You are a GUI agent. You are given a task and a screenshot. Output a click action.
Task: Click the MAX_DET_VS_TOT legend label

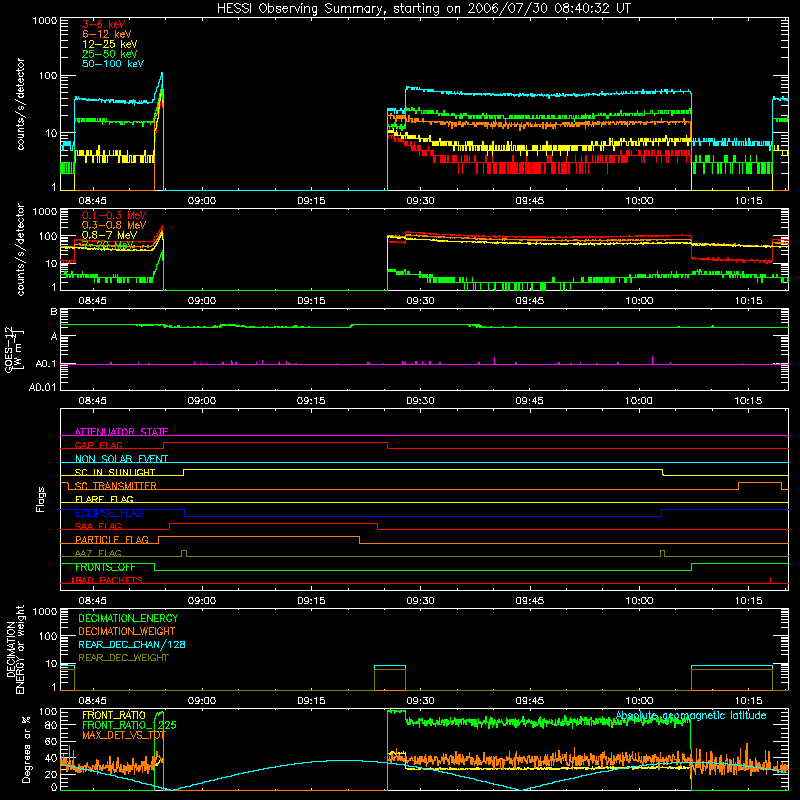(x=124, y=735)
